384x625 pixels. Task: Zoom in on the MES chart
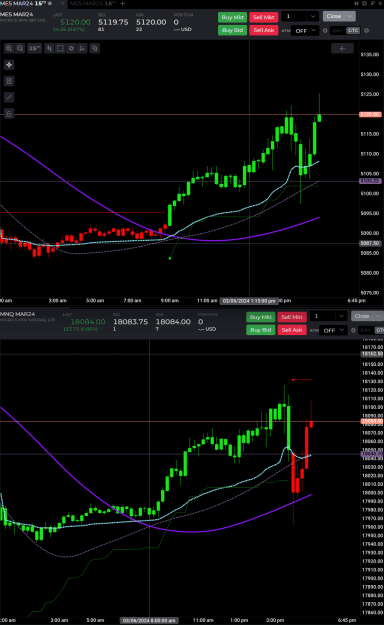[9, 48]
